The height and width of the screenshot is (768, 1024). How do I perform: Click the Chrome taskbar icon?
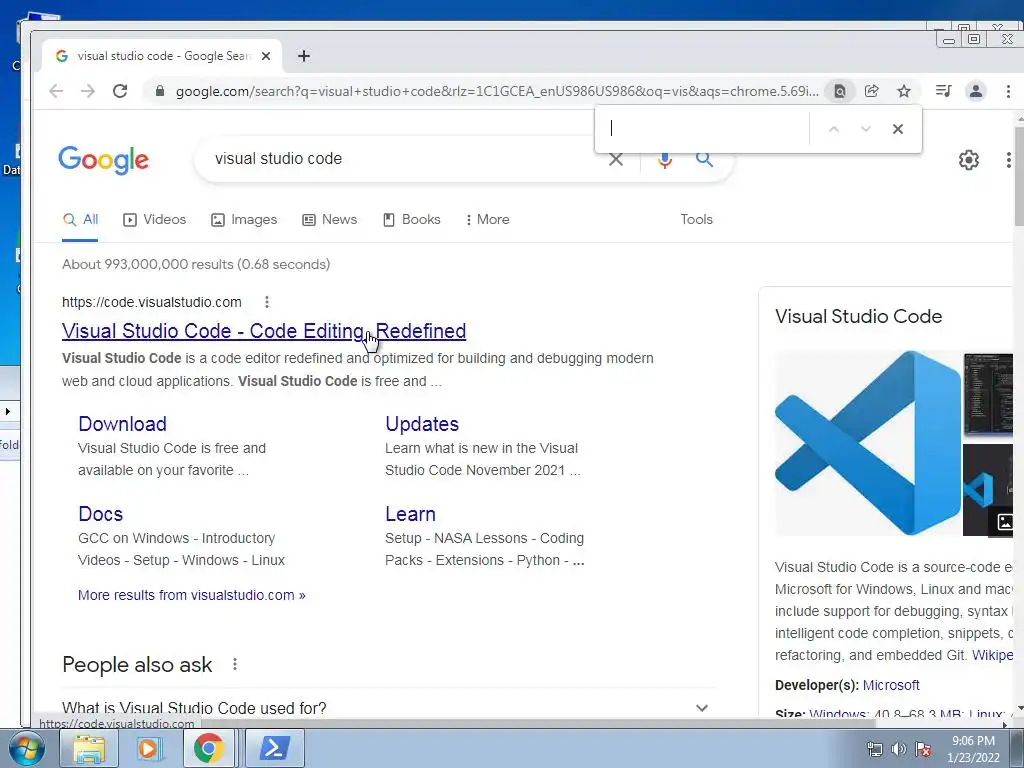pyautogui.click(x=208, y=748)
